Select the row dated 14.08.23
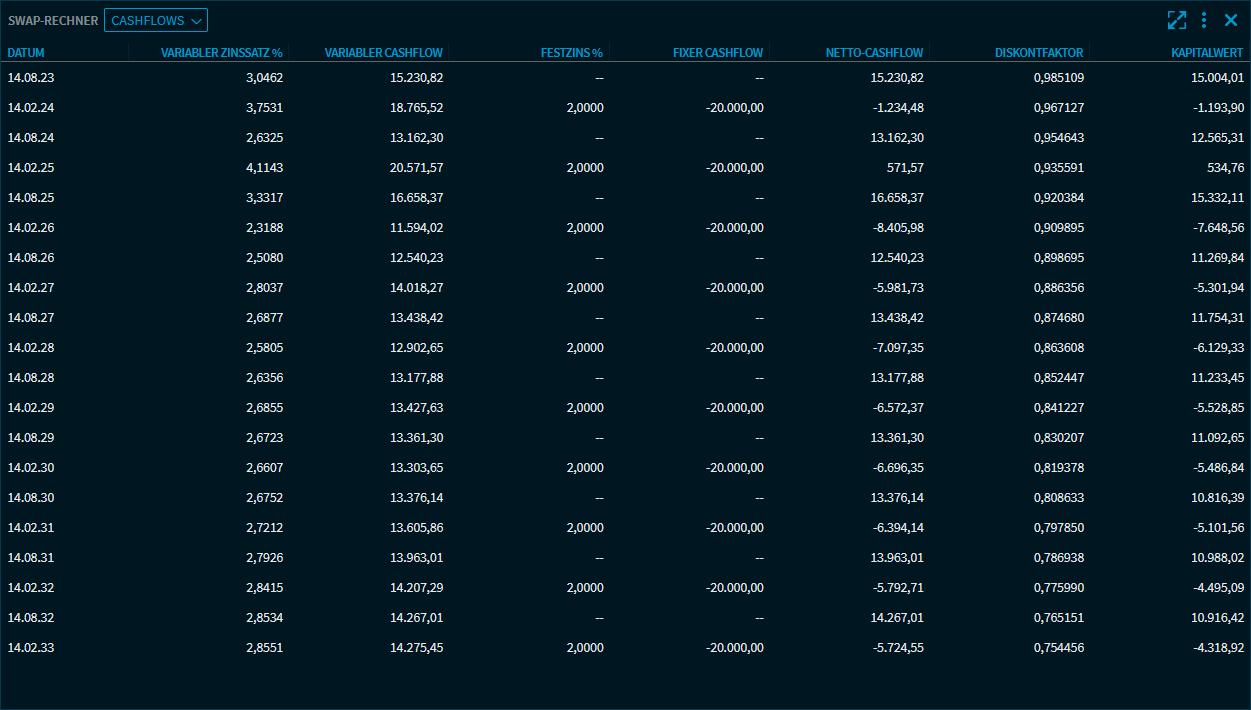The width and height of the screenshot is (1251, 710). (x=30, y=78)
